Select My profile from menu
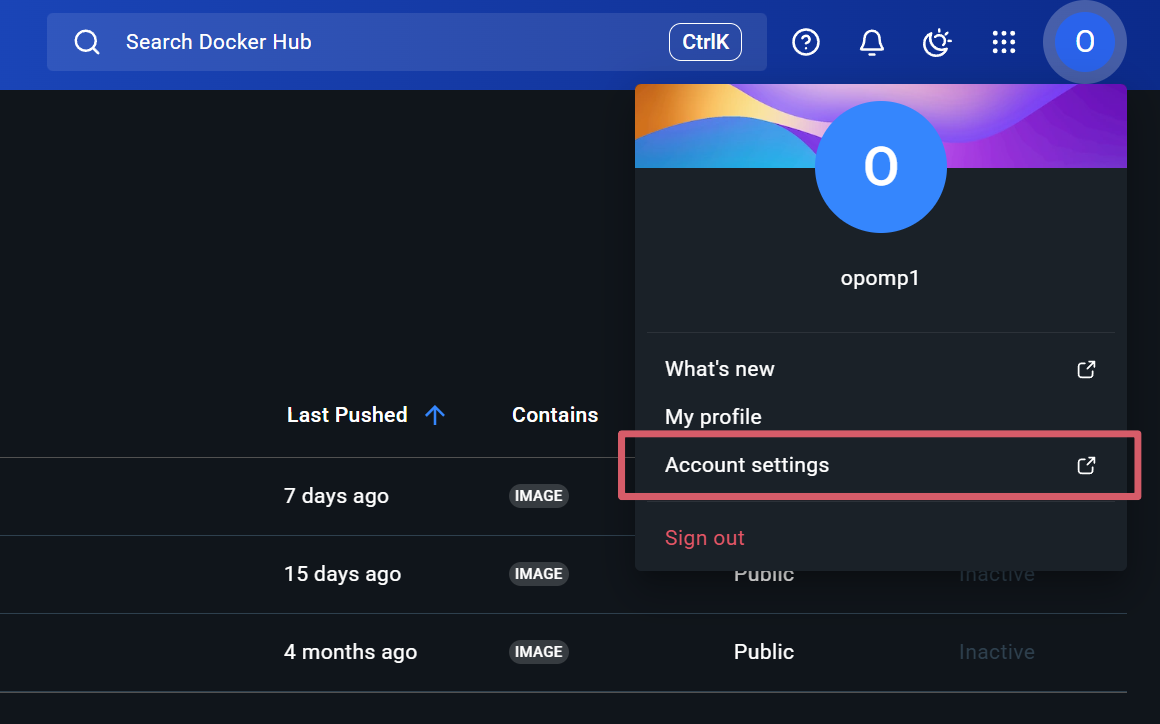This screenshot has width=1160, height=724. [x=713, y=417]
